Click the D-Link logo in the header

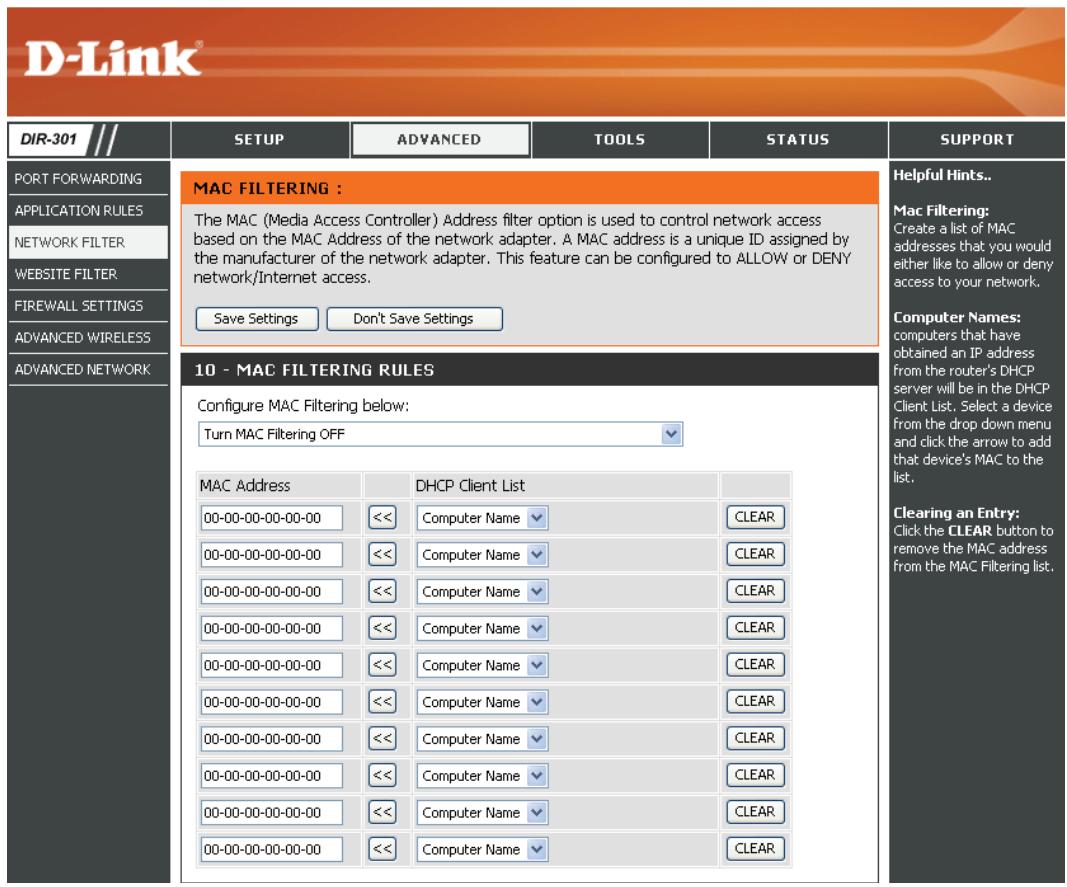point(113,58)
